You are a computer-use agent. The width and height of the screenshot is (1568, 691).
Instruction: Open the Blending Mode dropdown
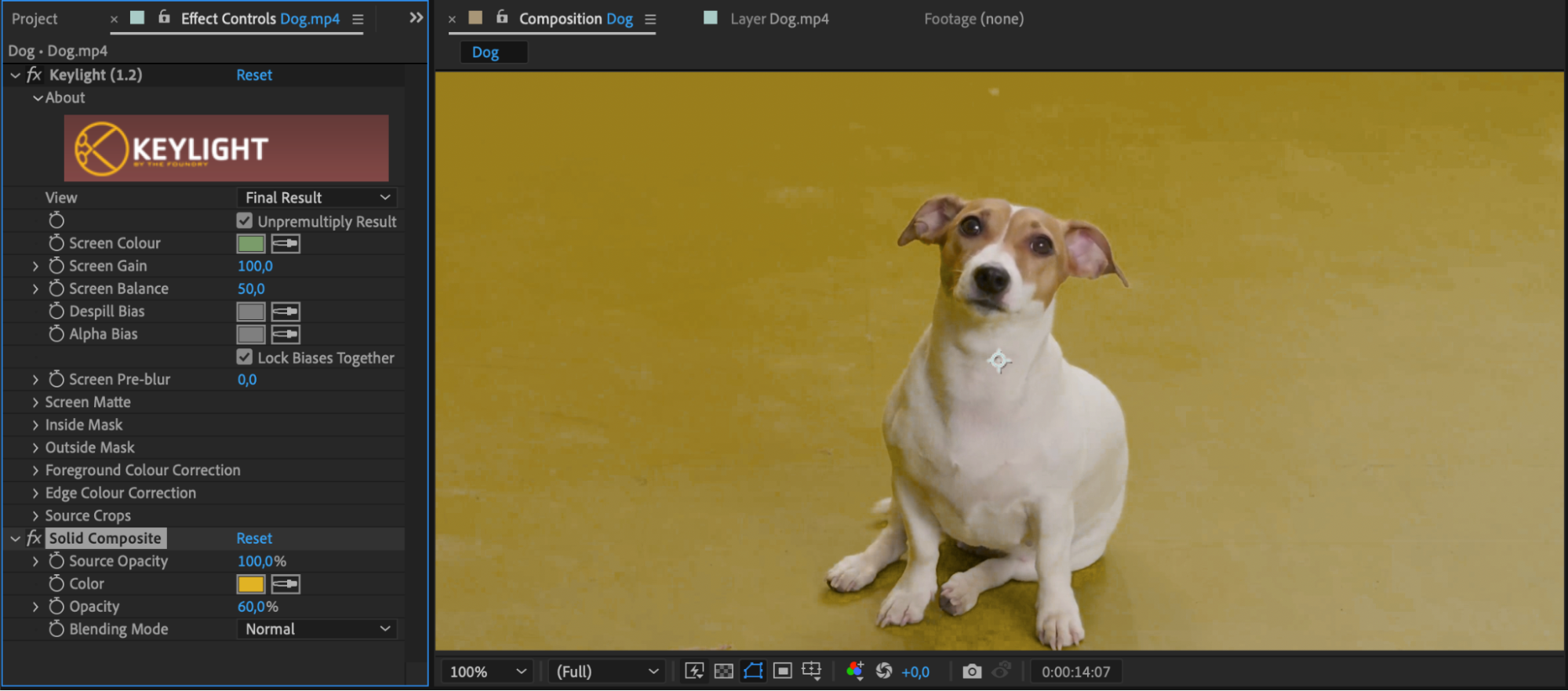316,629
